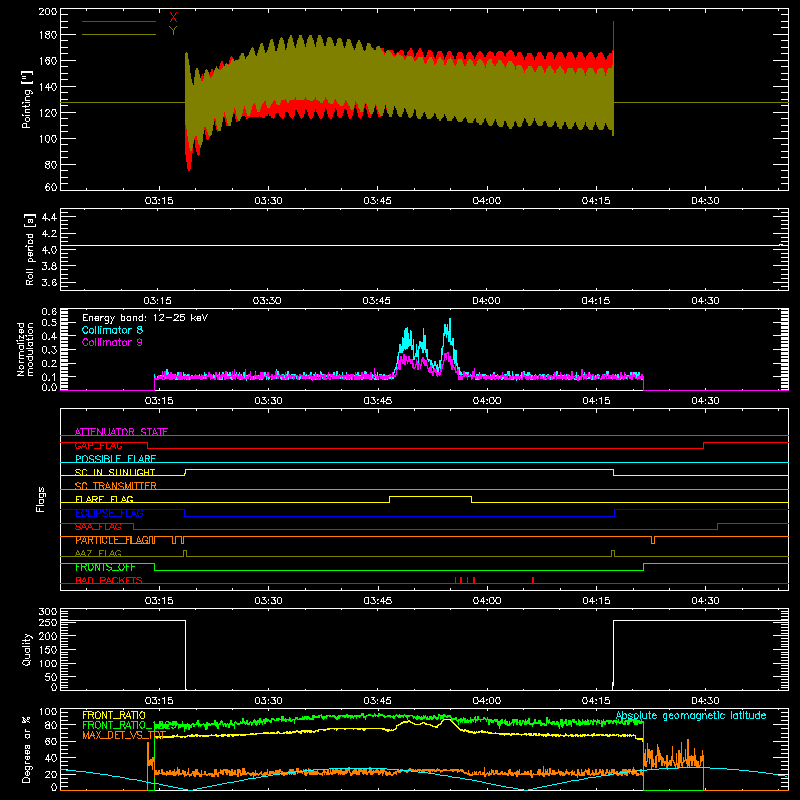800x800 pixels.
Task: Click the 'Quality' vertical axis title
Action: pyautogui.click(x=27, y=649)
